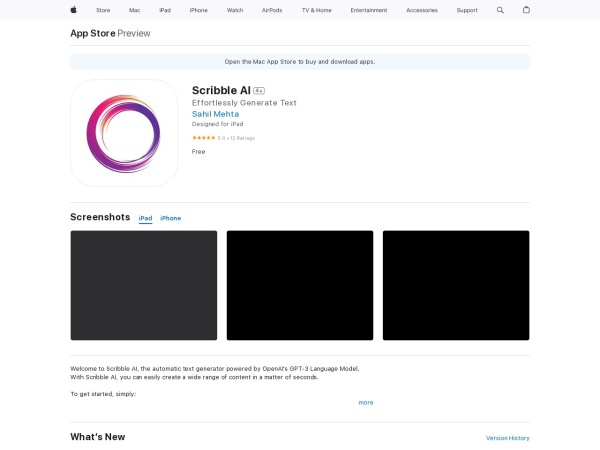600x450 pixels.
Task: Click the Scribble AI app icon
Action: click(x=124, y=133)
